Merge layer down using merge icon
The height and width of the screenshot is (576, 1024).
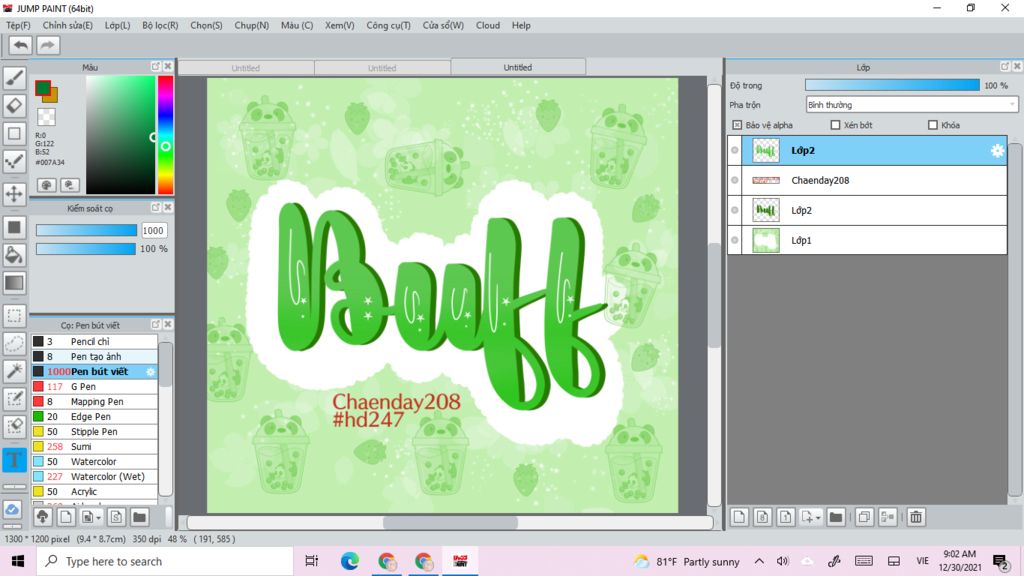tap(888, 517)
